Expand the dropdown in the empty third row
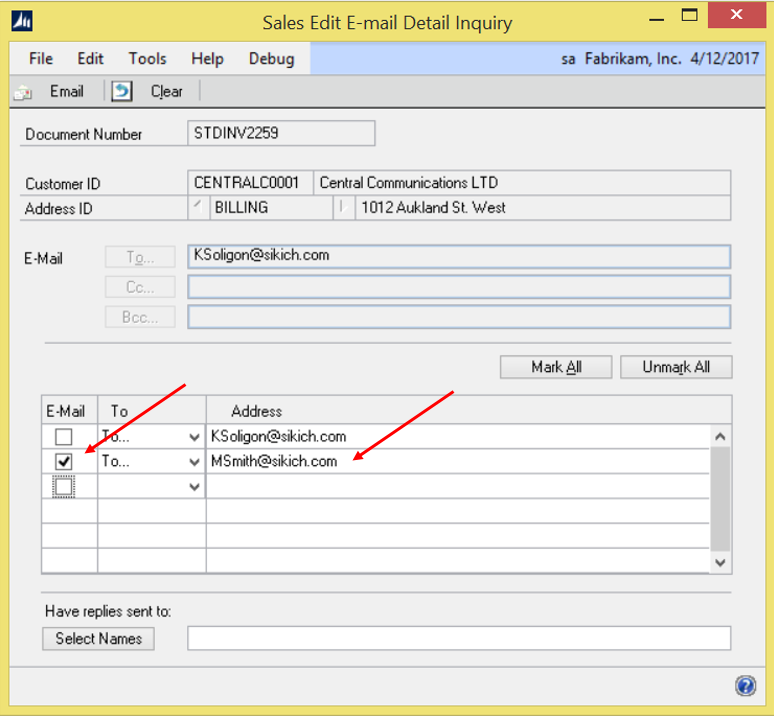774x716 pixels. coord(193,486)
